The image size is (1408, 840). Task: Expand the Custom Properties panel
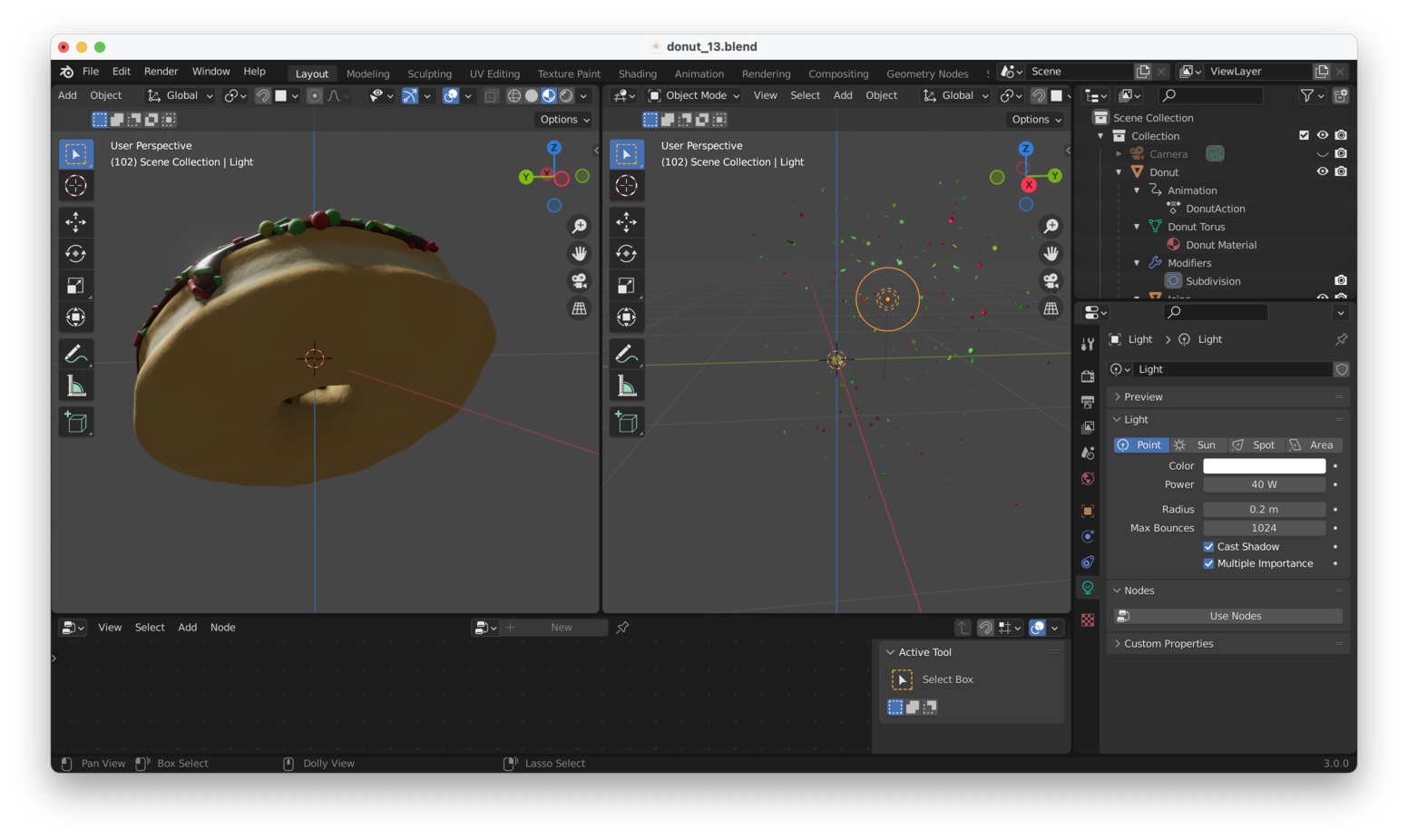pos(1168,644)
